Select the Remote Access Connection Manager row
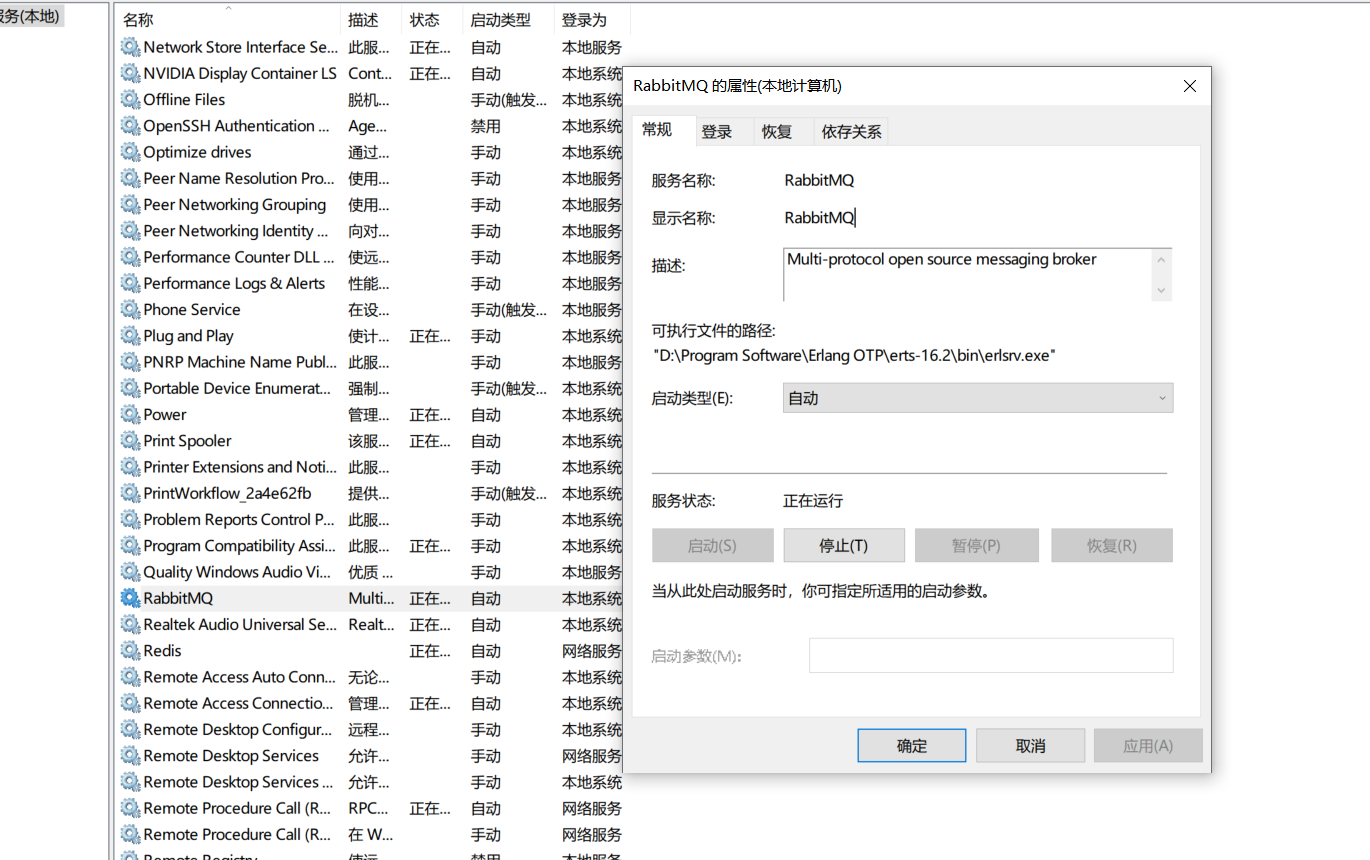Viewport: 1370px width, 860px height. coord(370,703)
